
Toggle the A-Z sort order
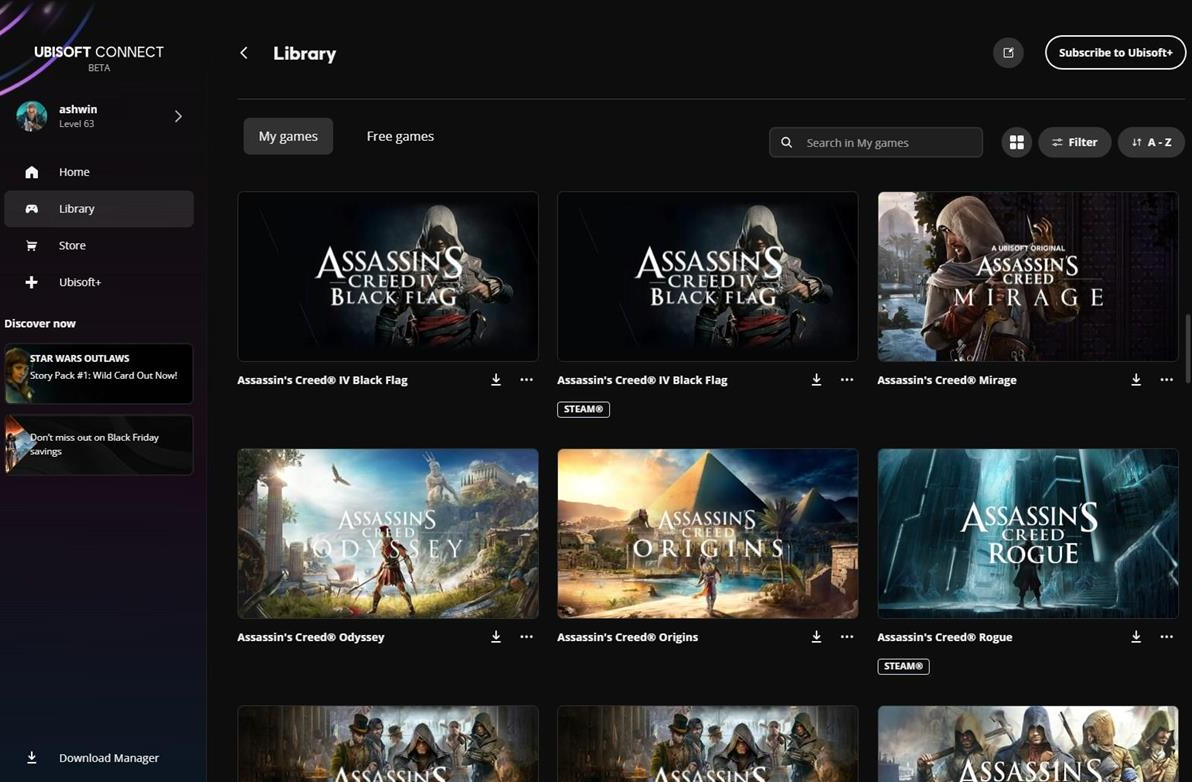(1151, 142)
